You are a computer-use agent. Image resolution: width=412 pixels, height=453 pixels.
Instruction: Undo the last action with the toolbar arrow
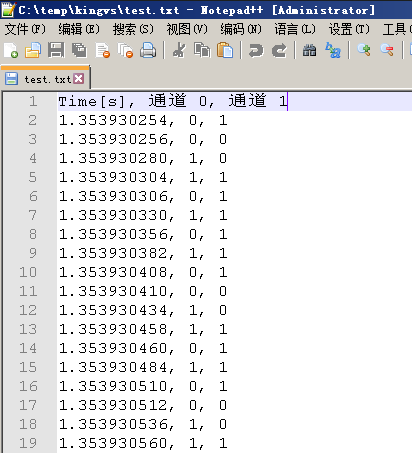click(256, 50)
